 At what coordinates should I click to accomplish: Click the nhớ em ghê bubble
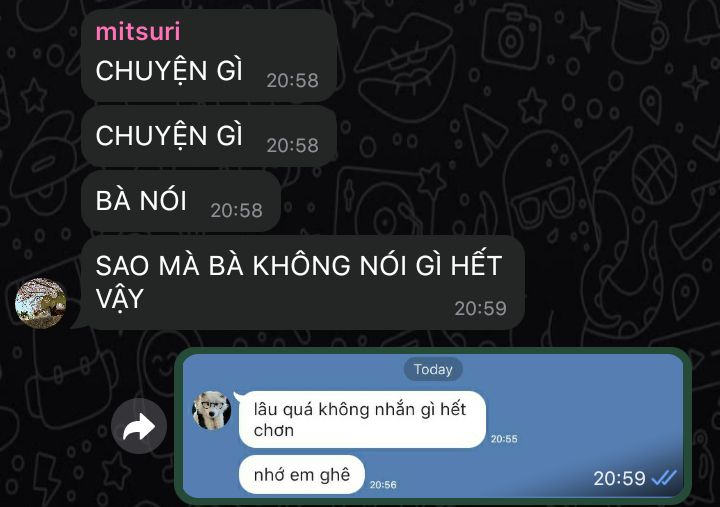[x=302, y=475]
